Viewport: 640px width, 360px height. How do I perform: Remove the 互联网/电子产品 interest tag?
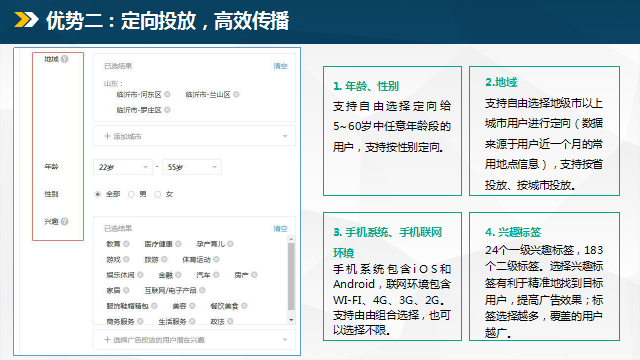click(x=202, y=290)
